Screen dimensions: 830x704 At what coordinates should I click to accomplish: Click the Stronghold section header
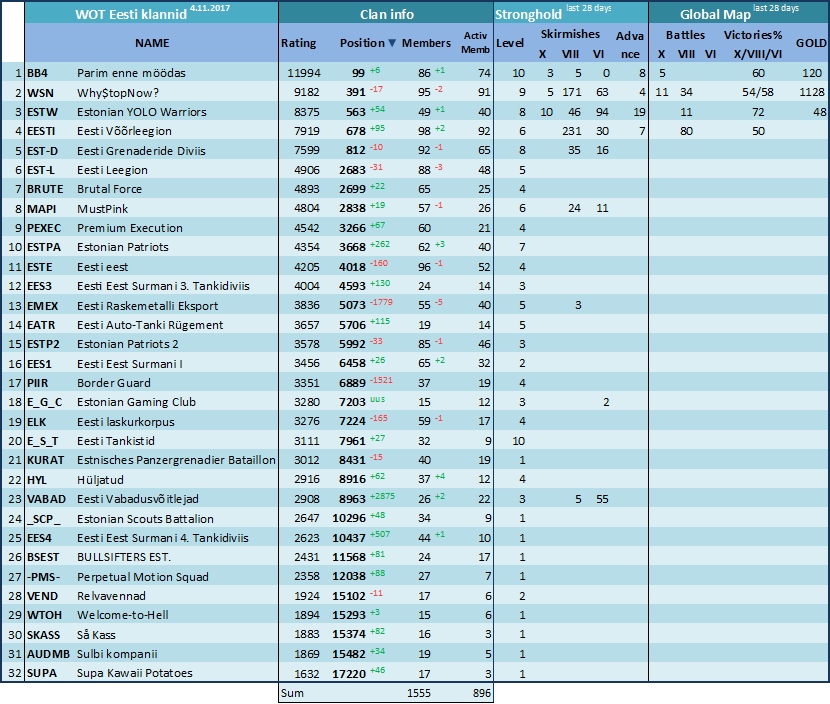(x=528, y=14)
